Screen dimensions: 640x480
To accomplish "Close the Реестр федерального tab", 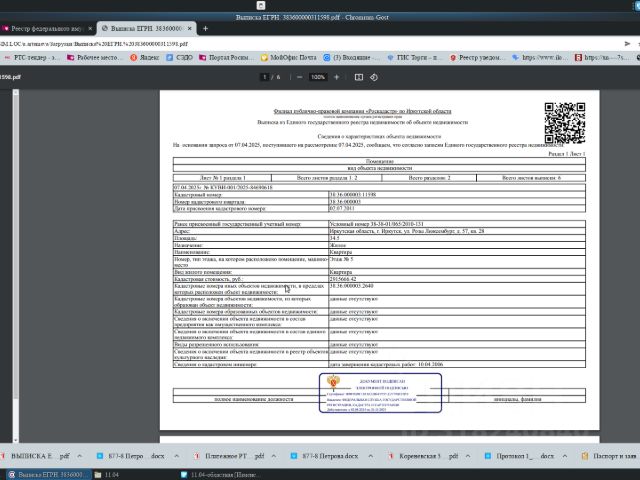I will 90,29.
